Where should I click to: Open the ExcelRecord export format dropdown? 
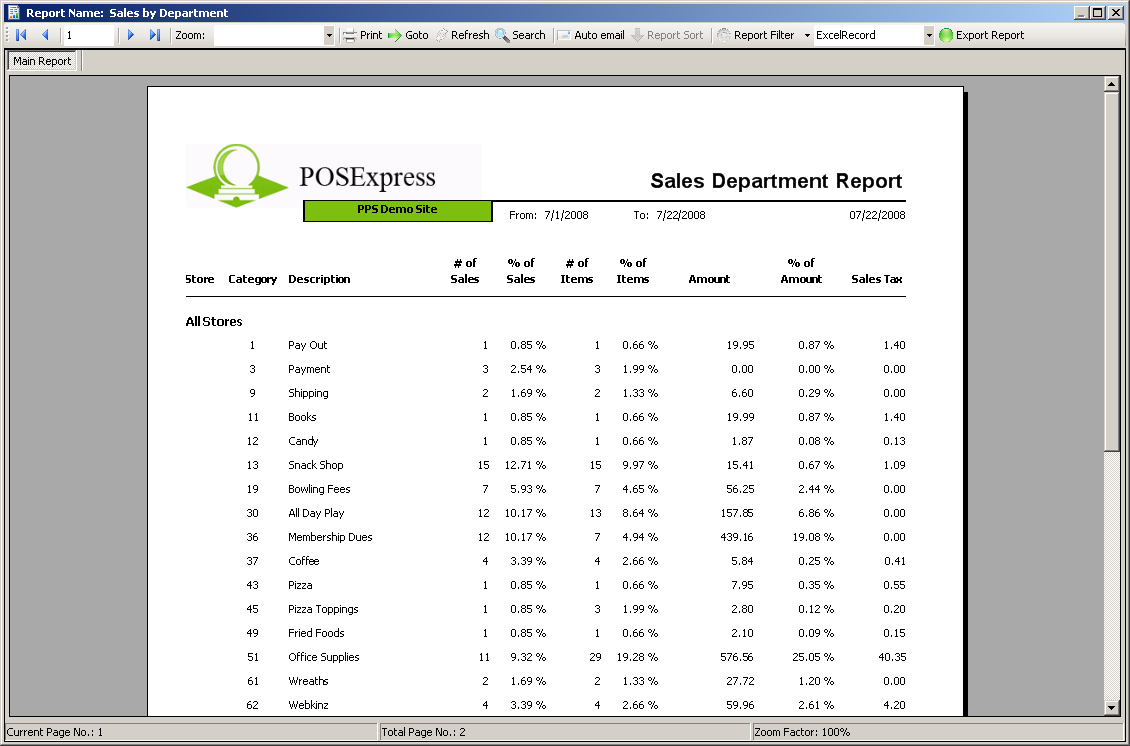(x=929, y=35)
